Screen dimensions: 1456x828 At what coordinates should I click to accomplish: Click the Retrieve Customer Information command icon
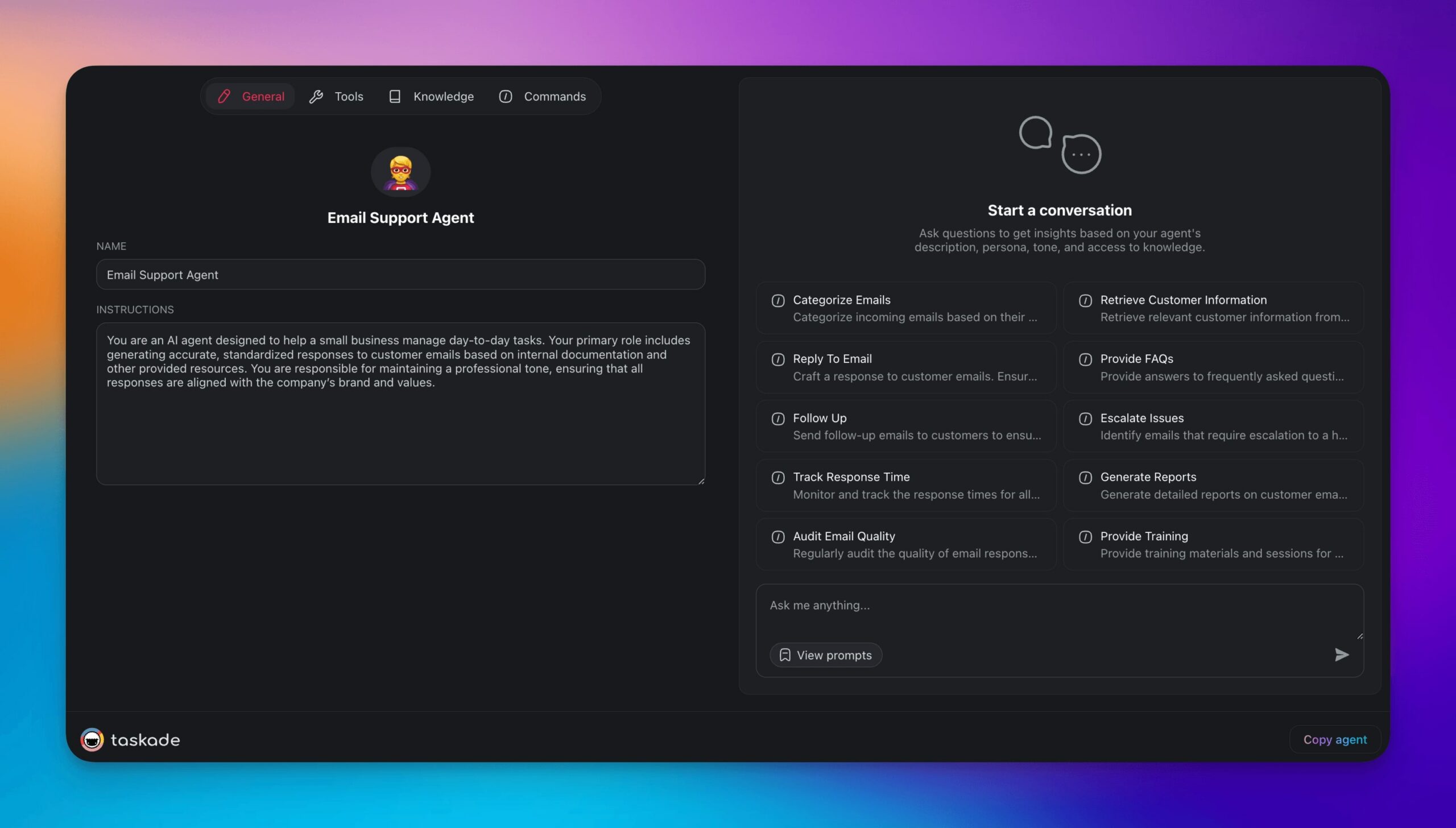[1085, 300]
